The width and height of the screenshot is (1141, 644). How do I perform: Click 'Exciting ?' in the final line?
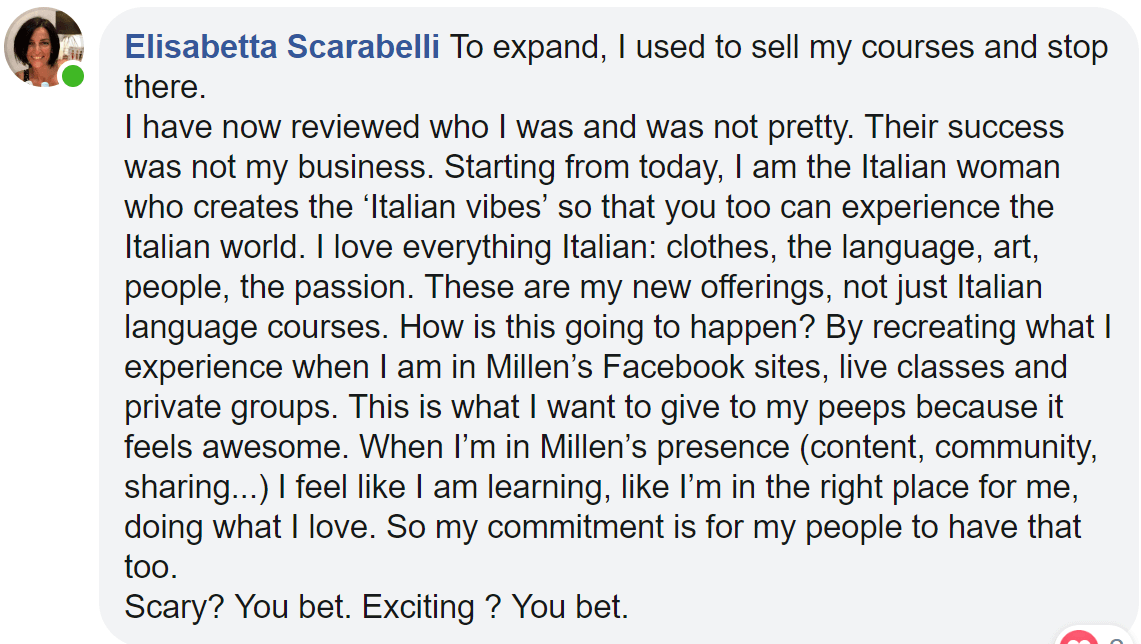432,608
